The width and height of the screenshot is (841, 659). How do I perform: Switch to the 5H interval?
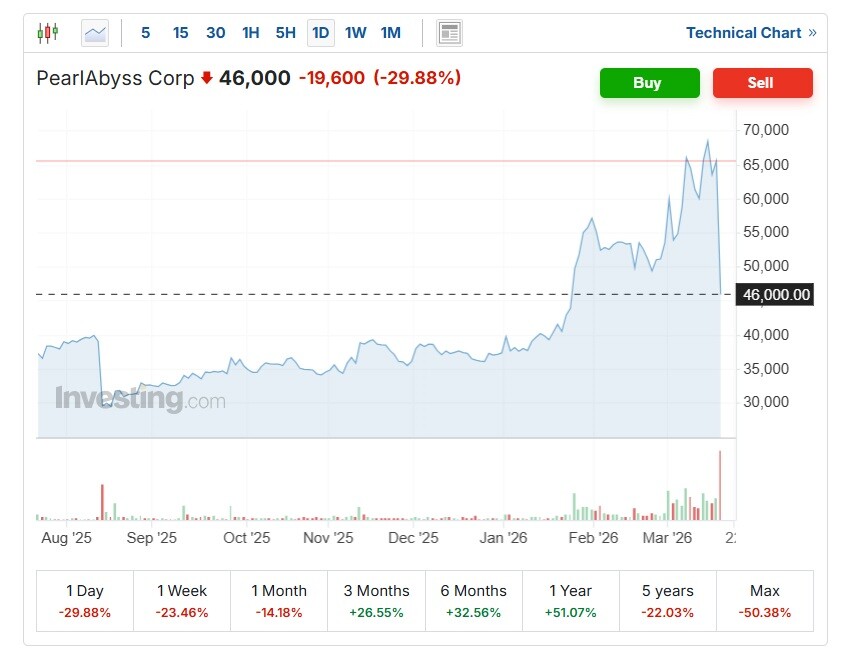coord(285,32)
